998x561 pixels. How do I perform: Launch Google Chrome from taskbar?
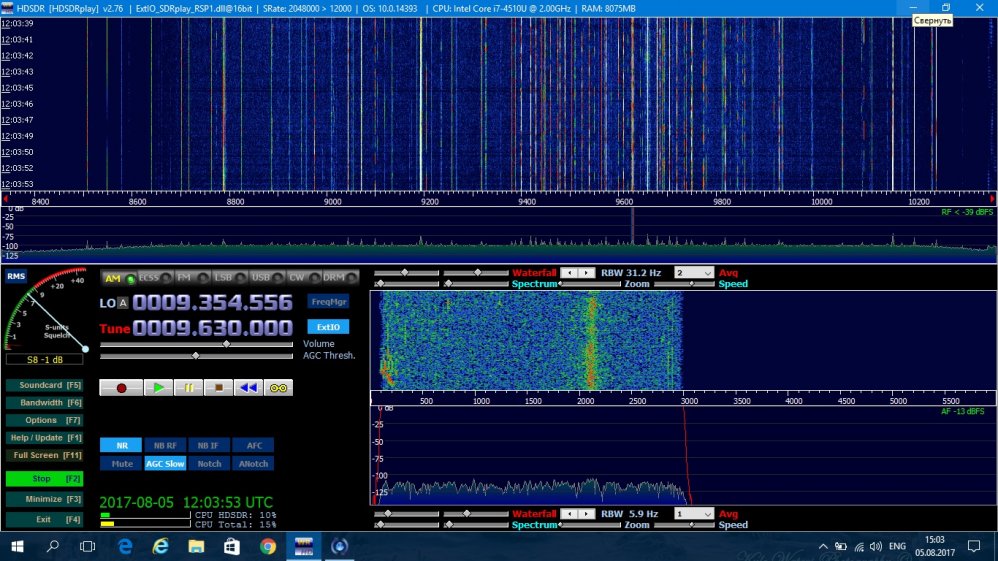[x=268, y=546]
